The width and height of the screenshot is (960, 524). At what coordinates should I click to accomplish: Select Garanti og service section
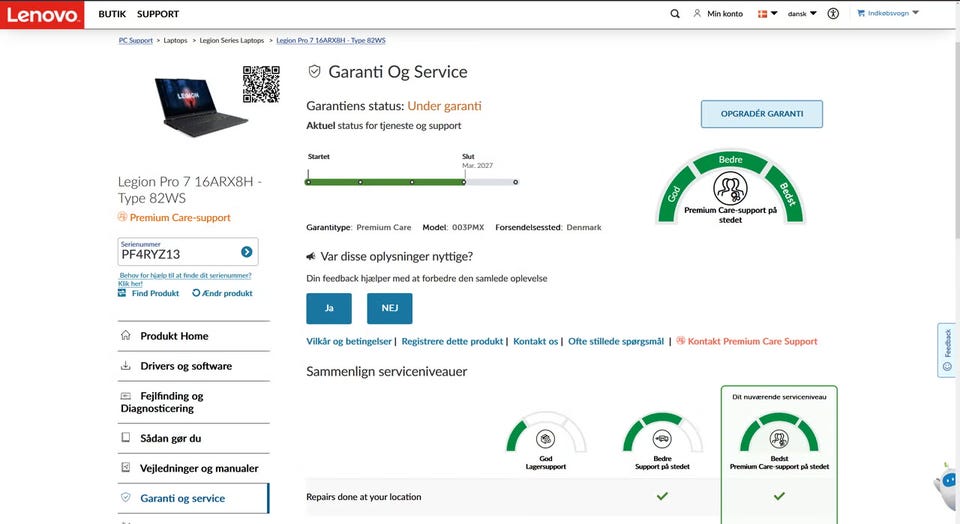(193, 498)
